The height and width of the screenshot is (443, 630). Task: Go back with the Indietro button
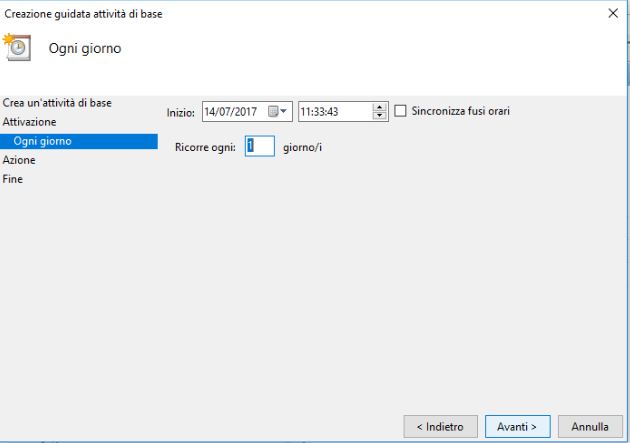(x=440, y=427)
